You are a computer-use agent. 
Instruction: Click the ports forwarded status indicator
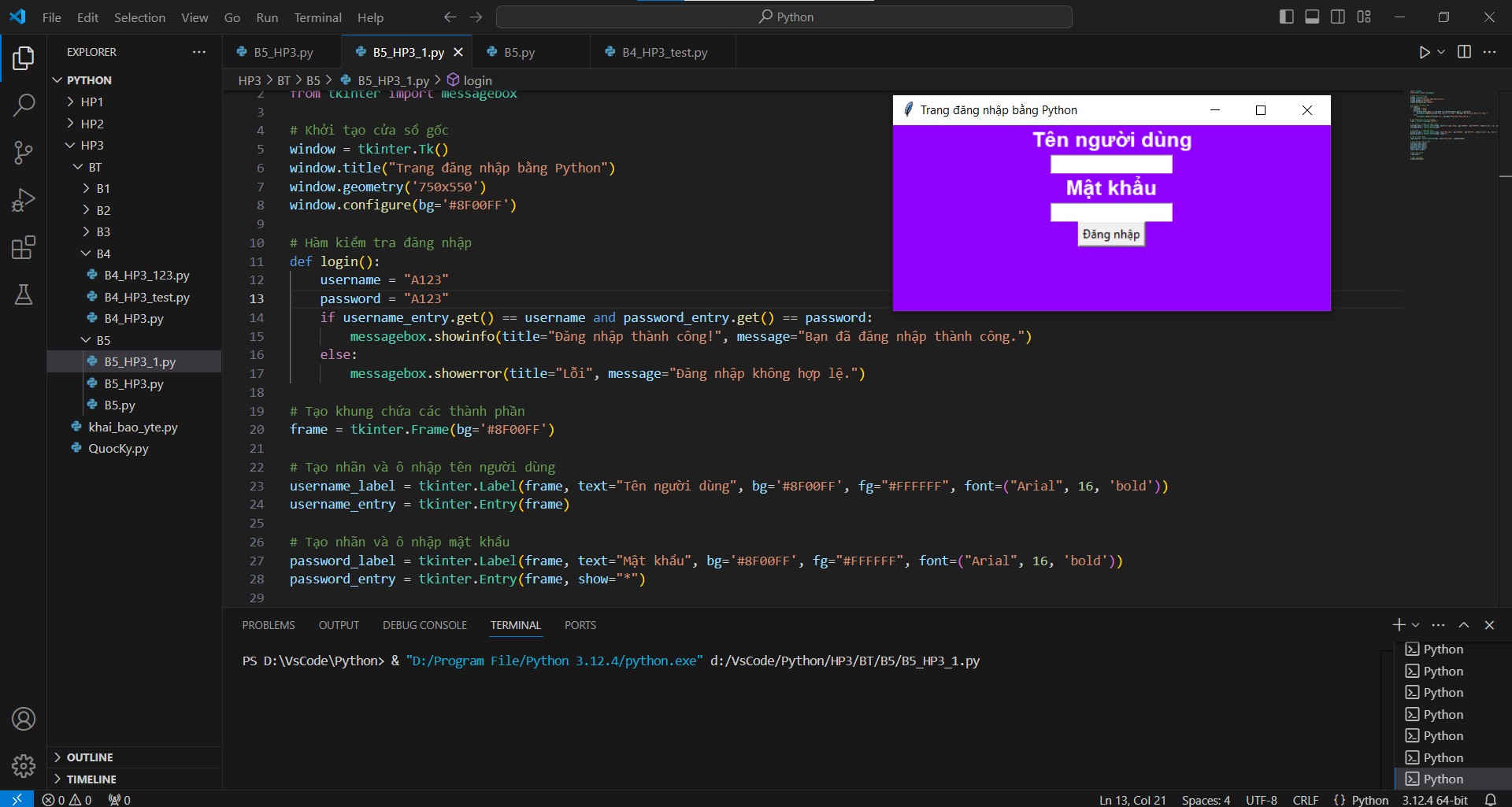pyautogui.click(x=120, y=799)
